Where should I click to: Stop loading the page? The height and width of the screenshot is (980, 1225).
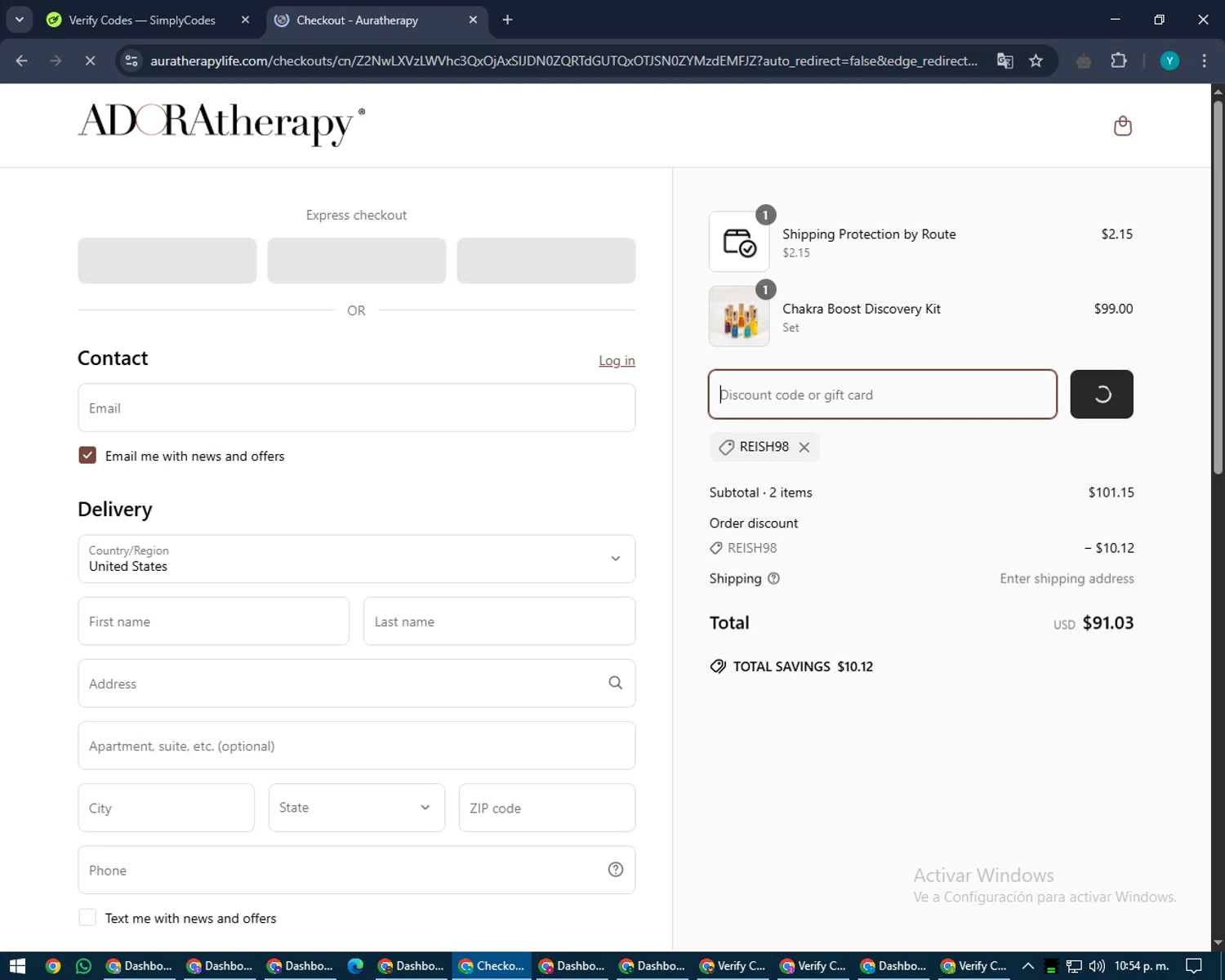(90, 60)
